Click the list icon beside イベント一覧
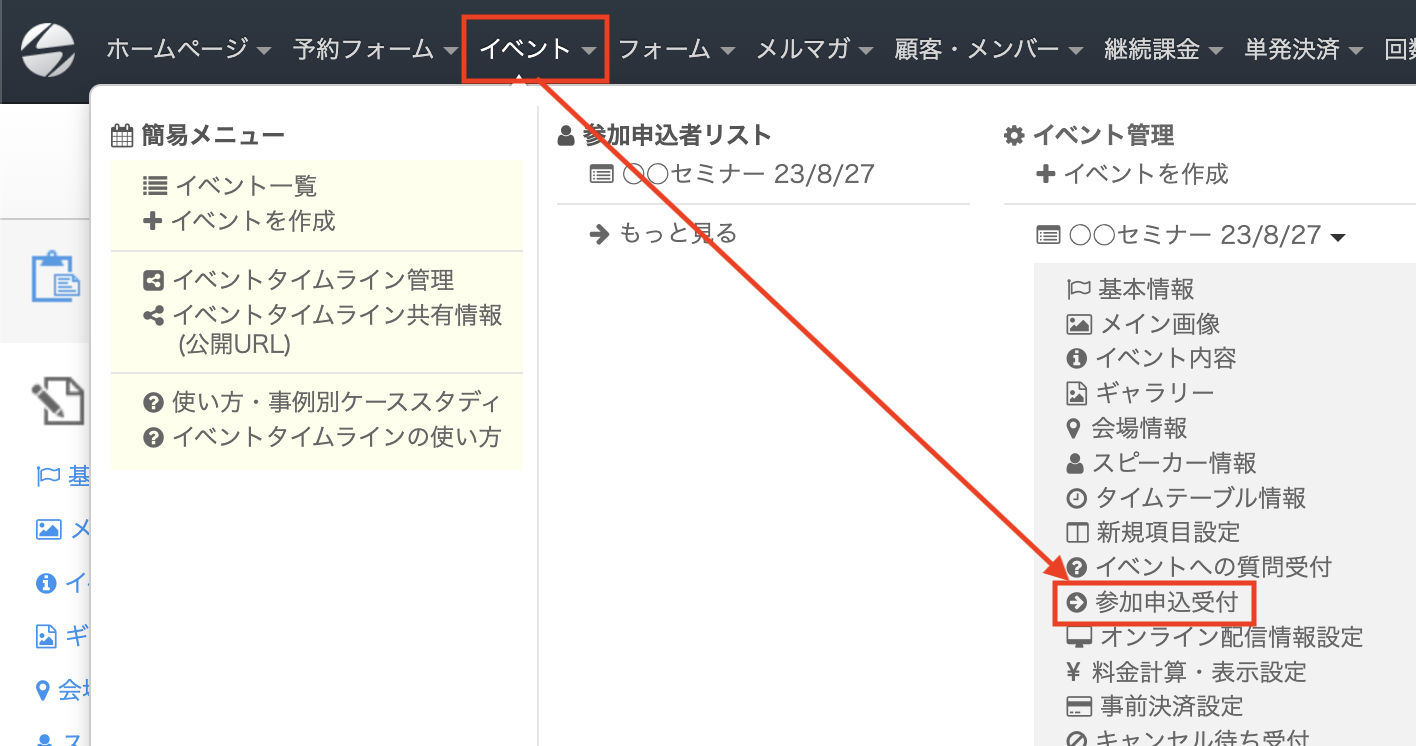Image resolution: width=1416 pixels, height=746 pixels. (154, 186)
